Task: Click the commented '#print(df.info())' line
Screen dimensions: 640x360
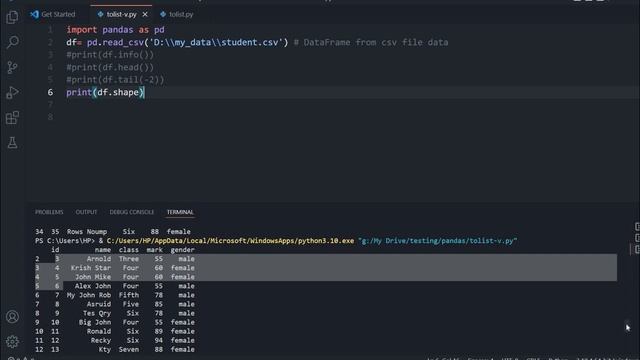Action: pyautogui.click(x=110, y=55)
